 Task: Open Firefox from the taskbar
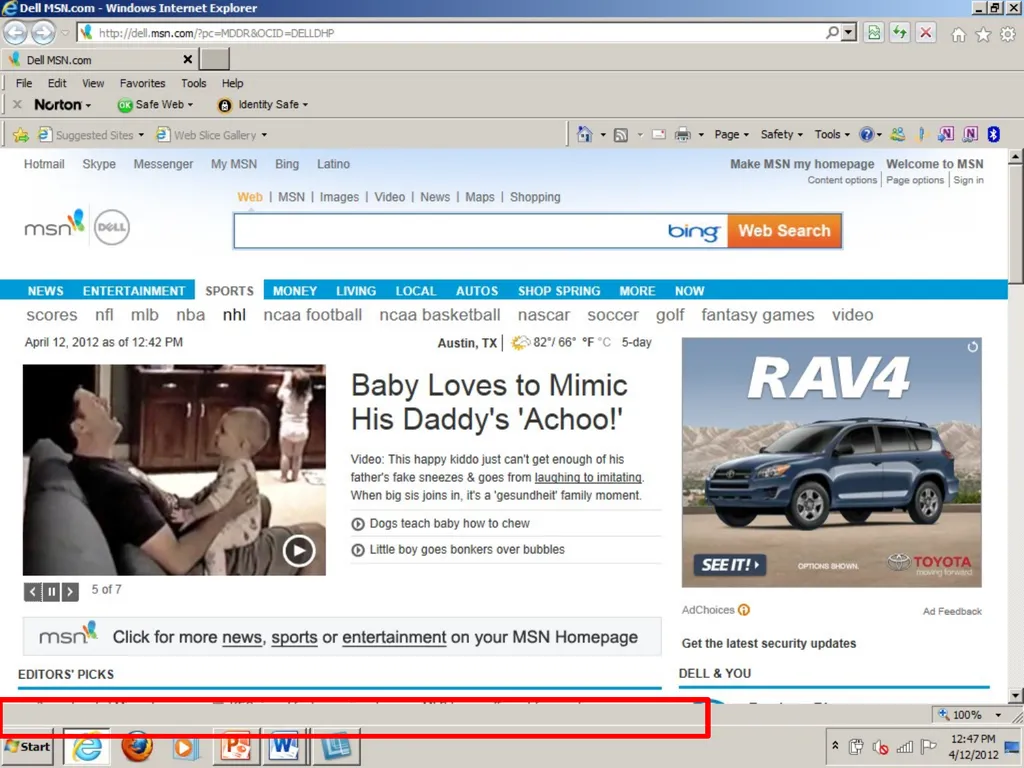pos(137,746)
